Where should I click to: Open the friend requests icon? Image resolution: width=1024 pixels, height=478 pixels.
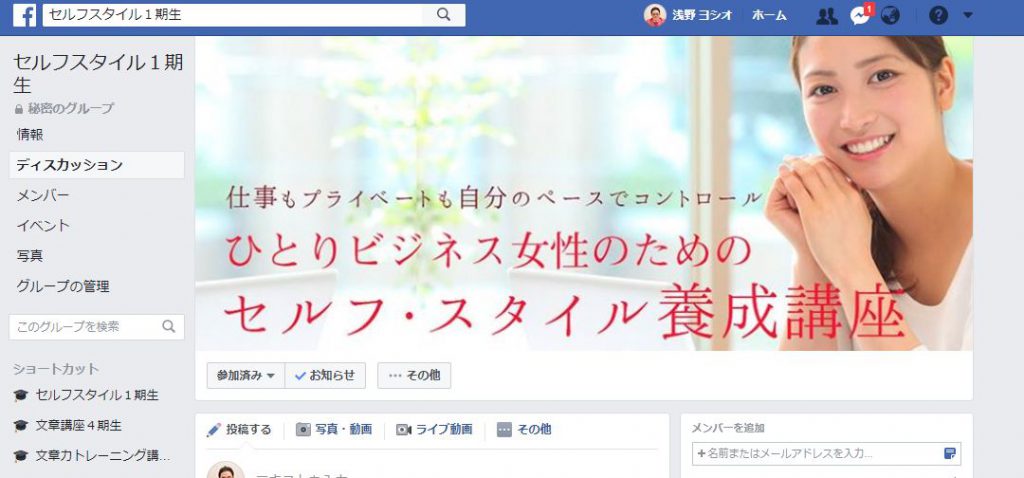pos(827,16)
